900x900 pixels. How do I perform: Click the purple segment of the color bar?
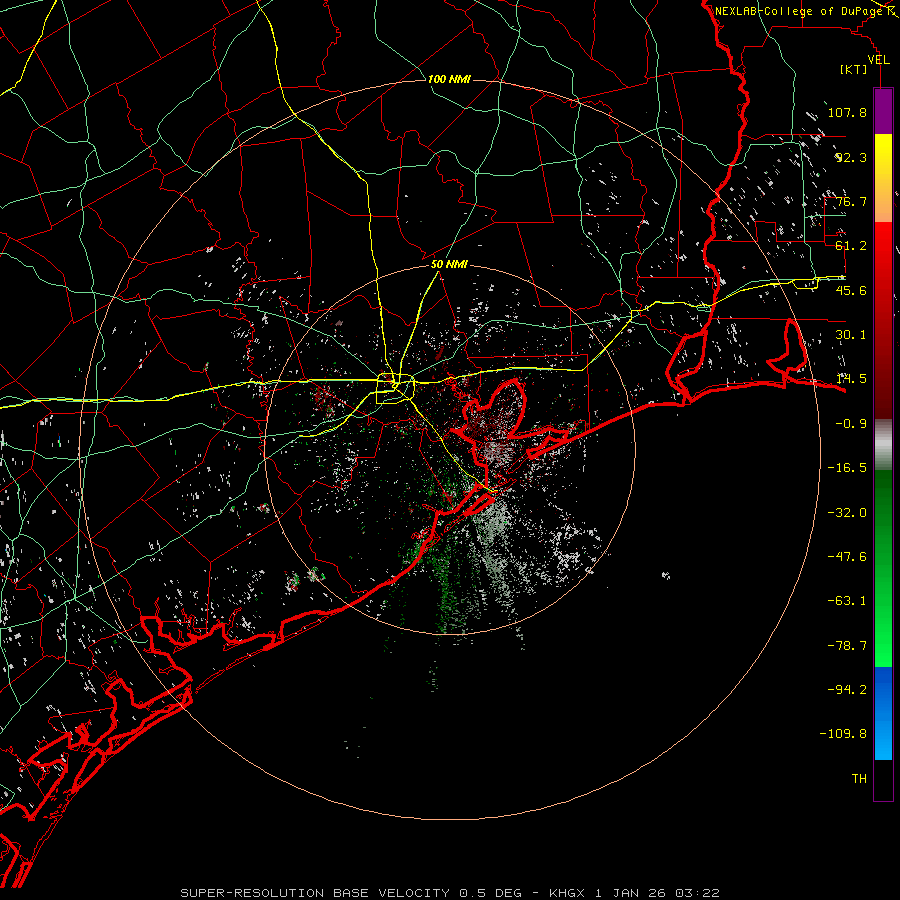click(x=883, y=111)
